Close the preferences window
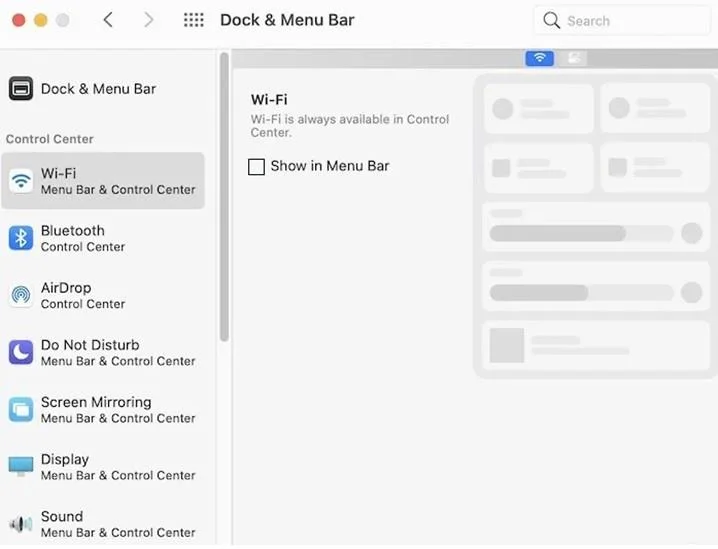Image resolution: width=718 pixels, height=549 pixels. (x=19, y=20)
